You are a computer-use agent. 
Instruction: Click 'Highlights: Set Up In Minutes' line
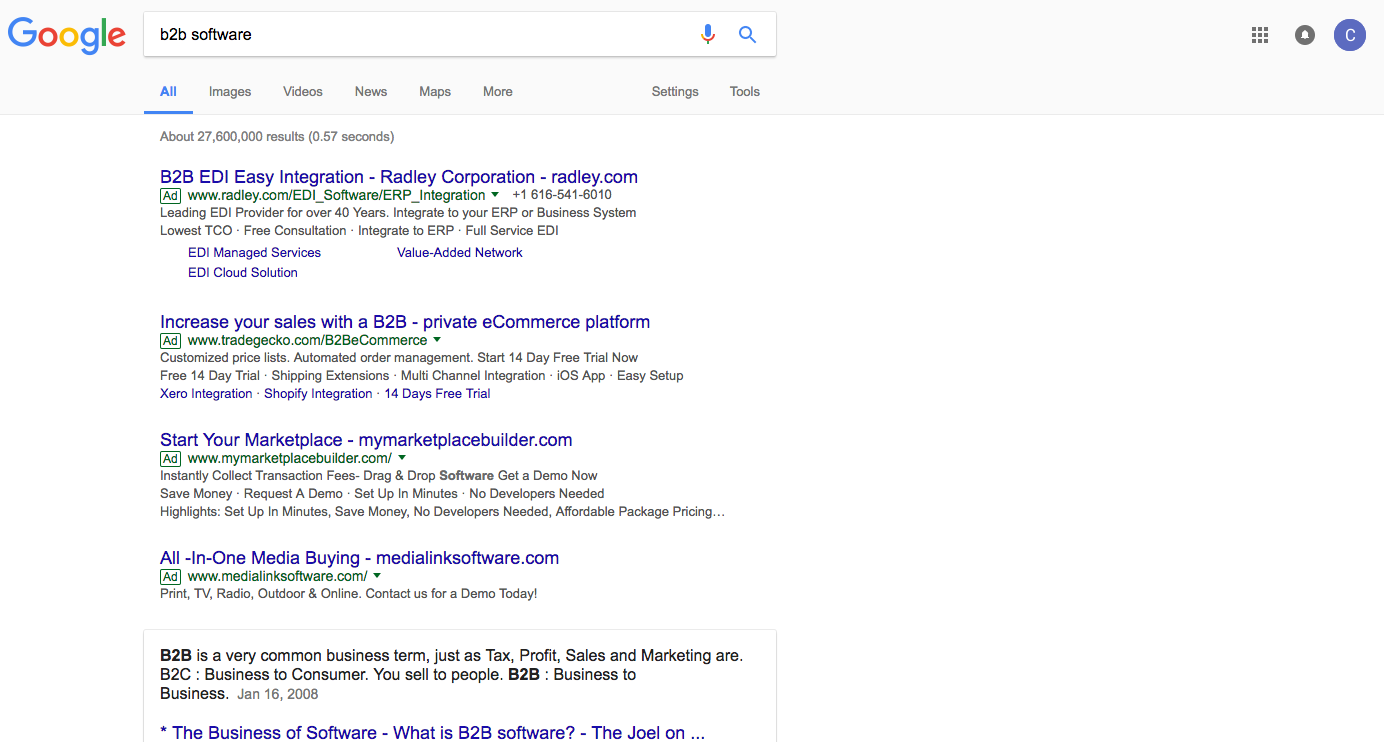click(442, 512)
